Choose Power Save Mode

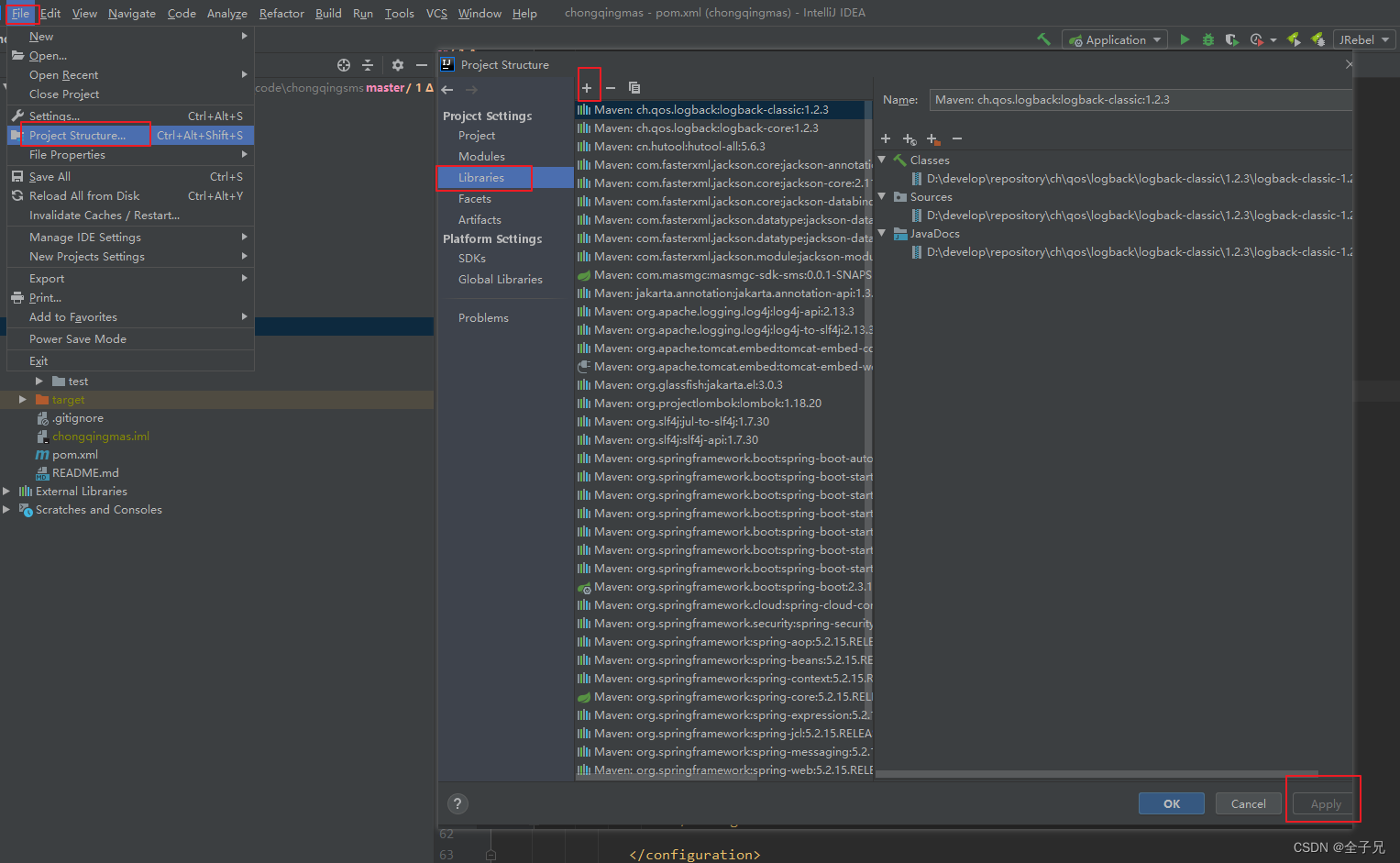point(130,339)
